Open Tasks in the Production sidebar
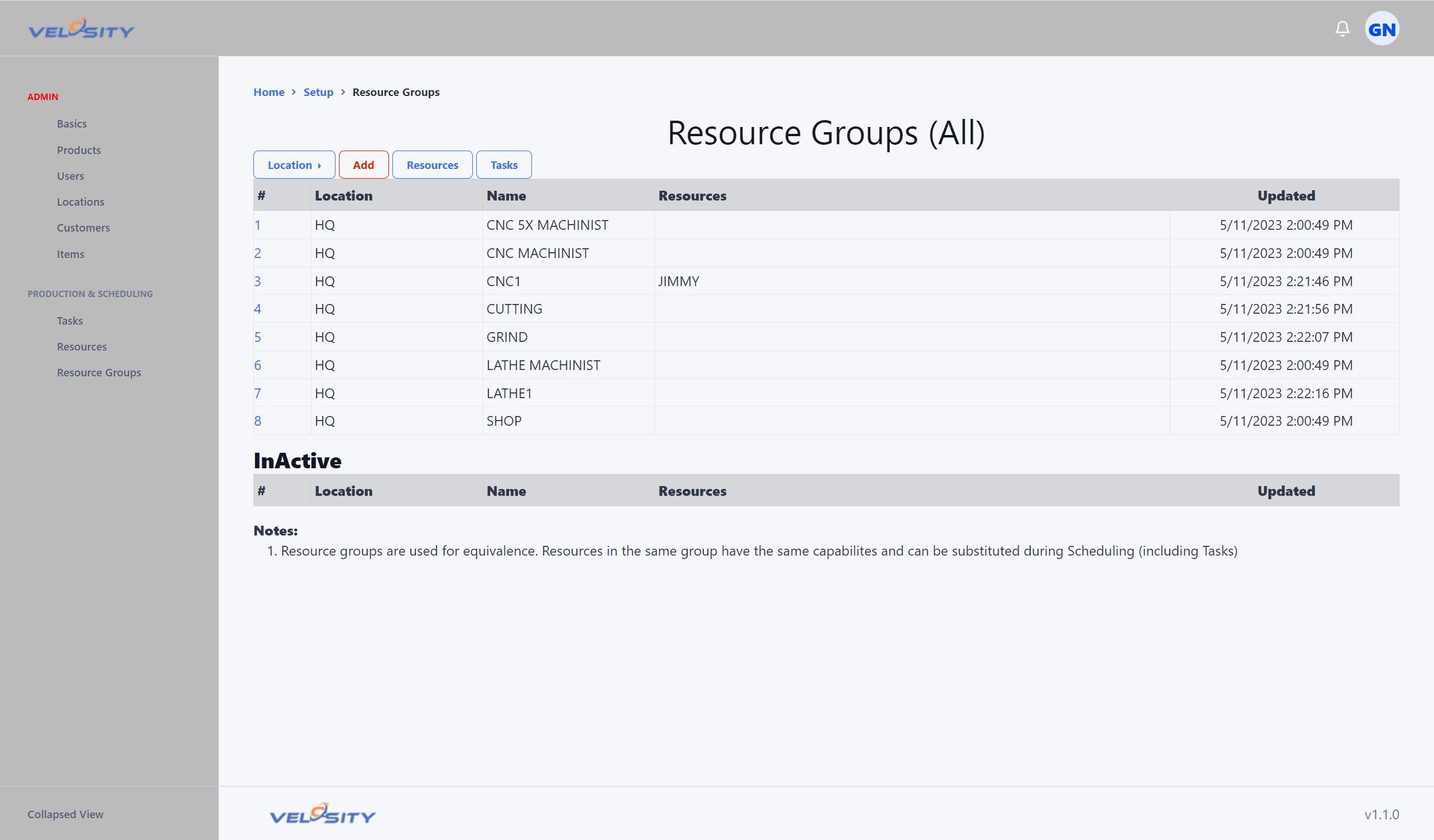This screenshot has height=840, width=1434. point(70,321)
